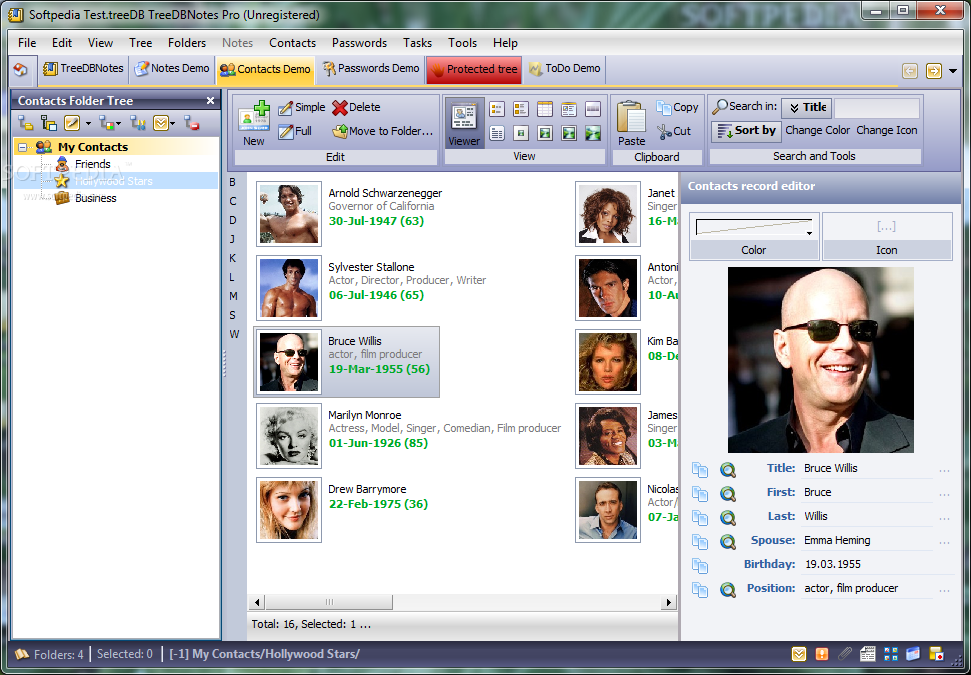The height and width of the screenshot is (675, 971).
Task: Click Change Color
Action: pyautogui.click(x=817, y=131)
